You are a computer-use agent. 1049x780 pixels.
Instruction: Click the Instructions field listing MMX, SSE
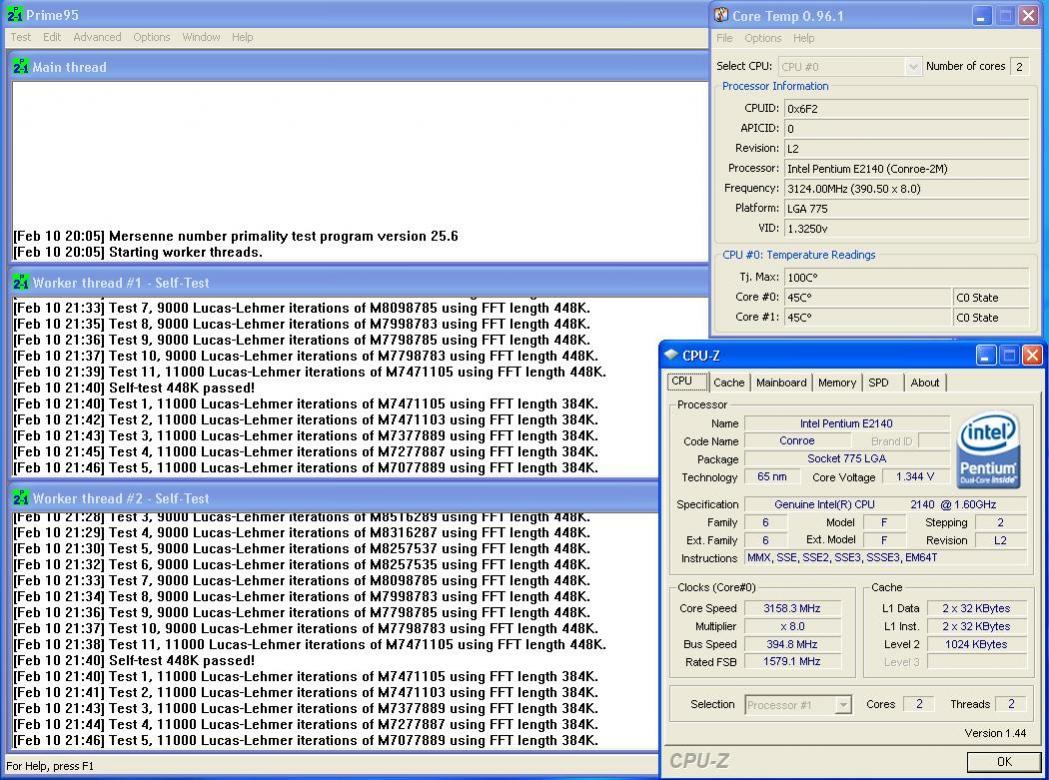coord(885,557)
